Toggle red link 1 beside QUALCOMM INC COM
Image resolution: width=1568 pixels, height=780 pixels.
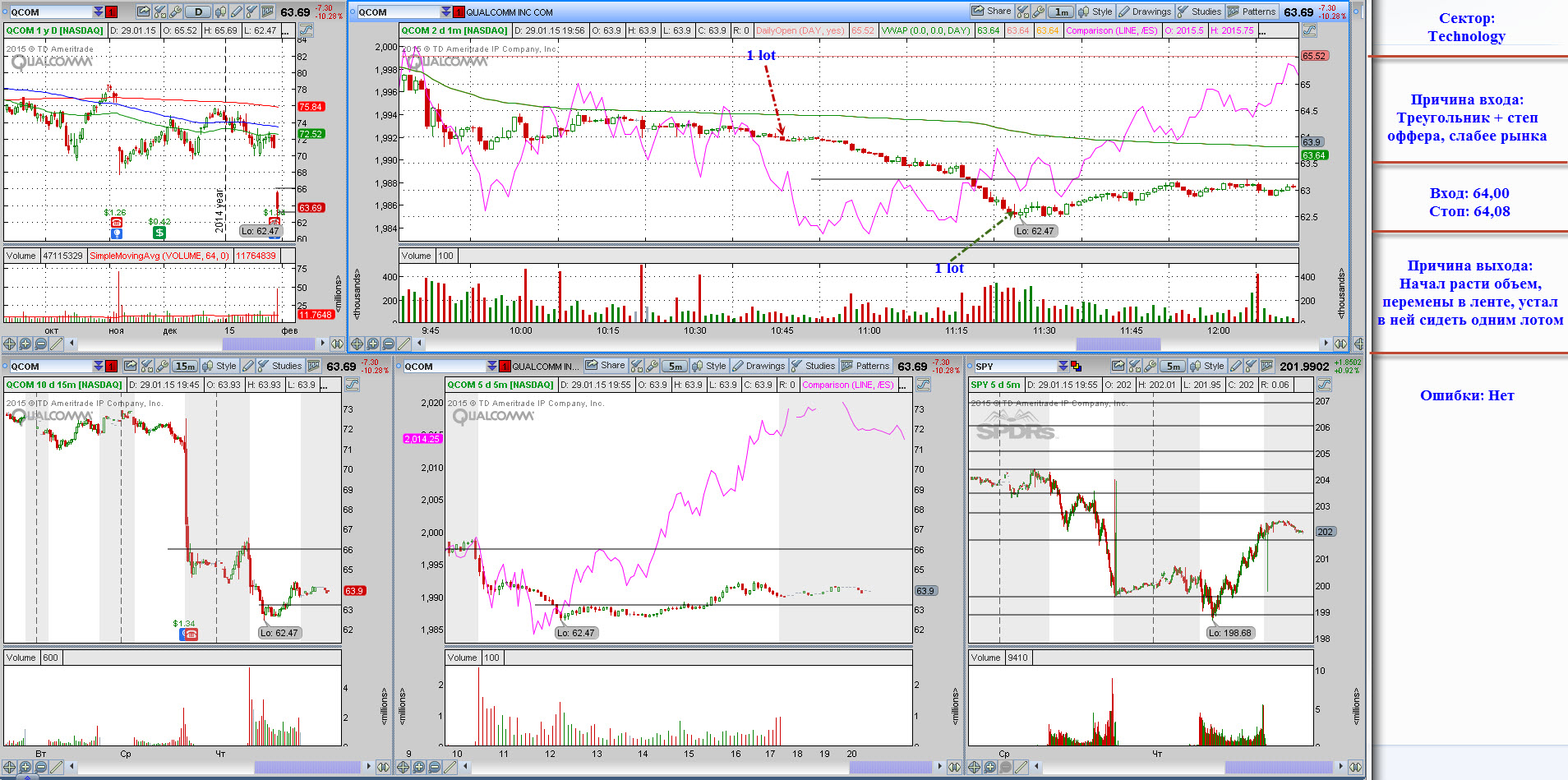click(x=459, y=12)
